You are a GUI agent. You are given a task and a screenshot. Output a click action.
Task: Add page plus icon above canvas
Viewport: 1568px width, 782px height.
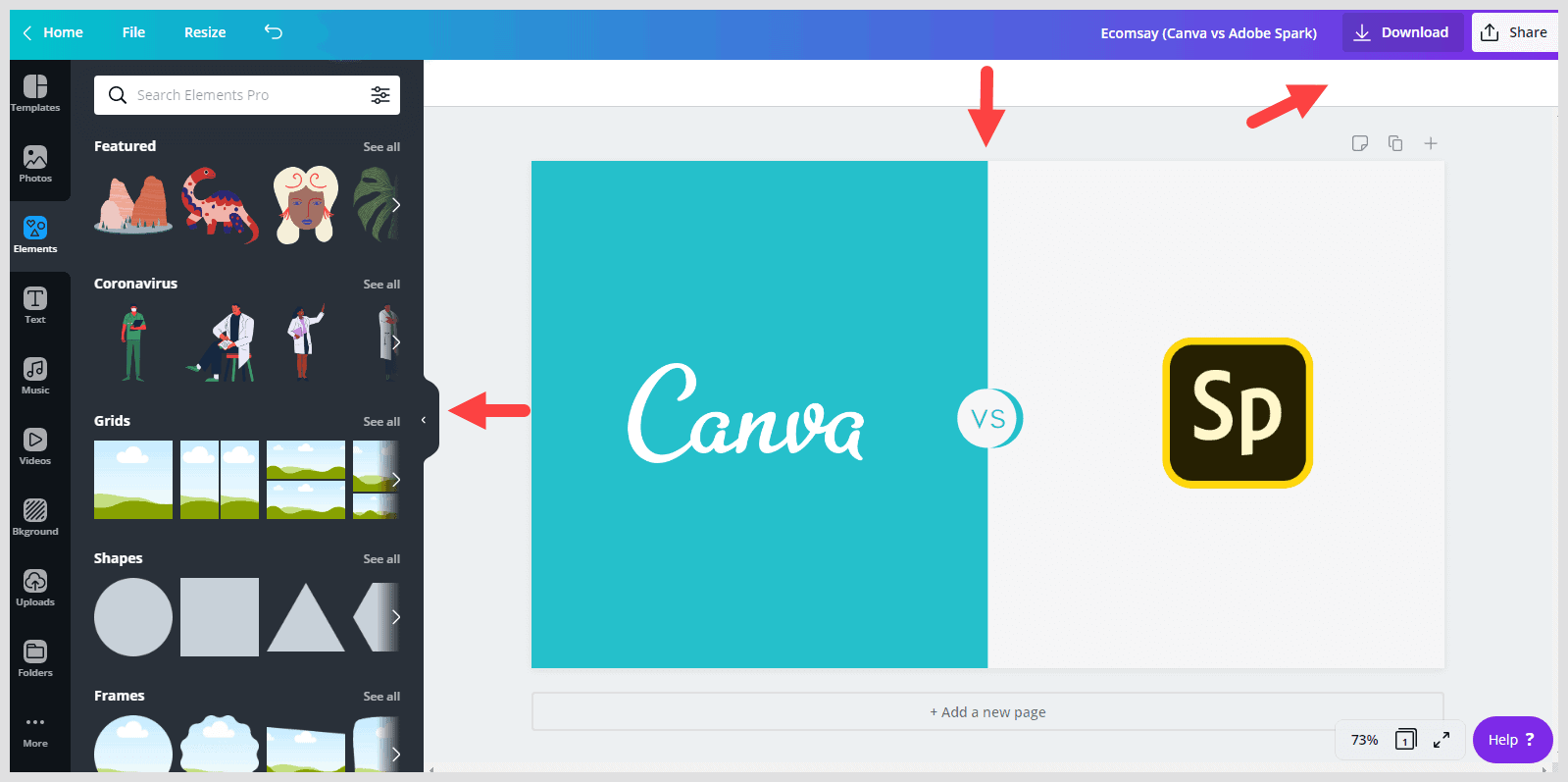pos(1431,143)
